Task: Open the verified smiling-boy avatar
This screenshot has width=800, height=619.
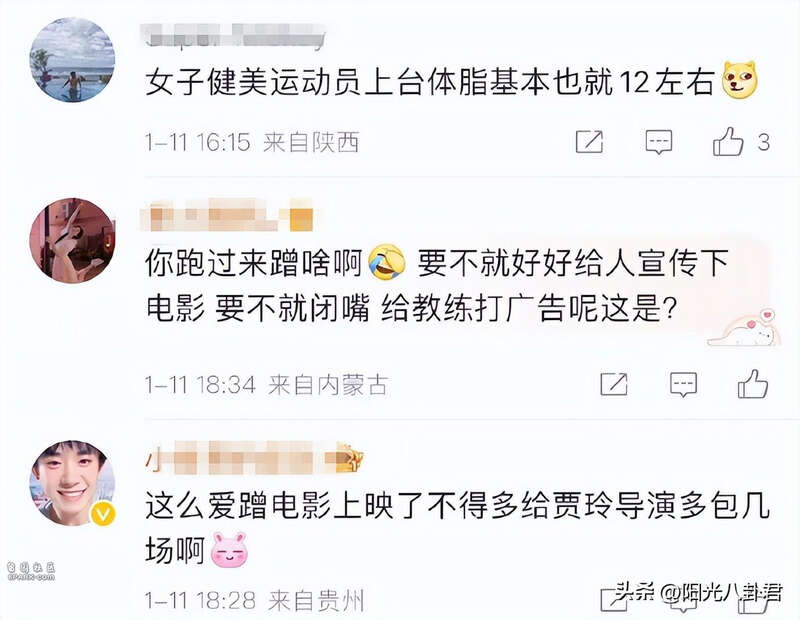Action: [x=72, y=483]
